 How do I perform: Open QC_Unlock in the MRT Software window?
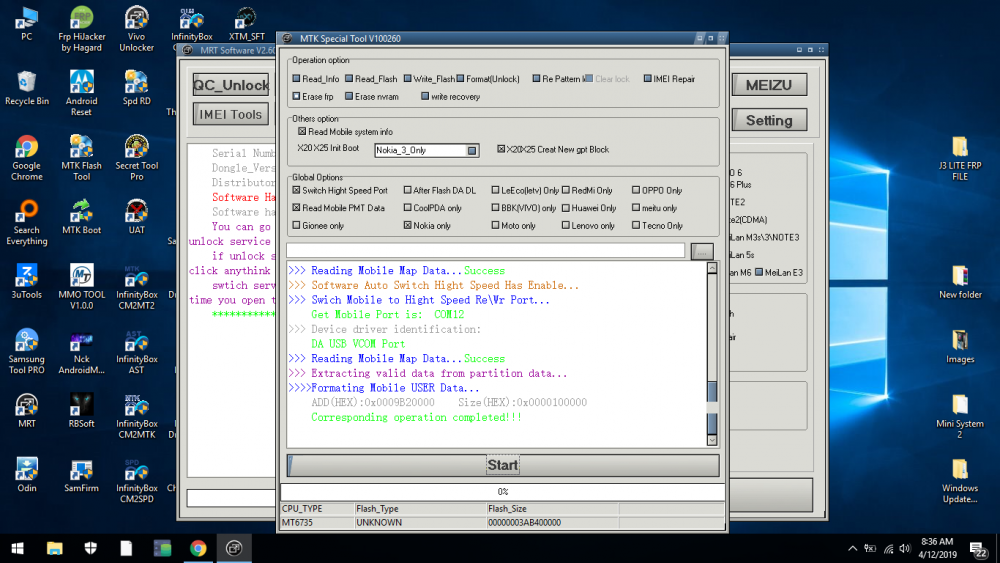[x=231, y=85]
